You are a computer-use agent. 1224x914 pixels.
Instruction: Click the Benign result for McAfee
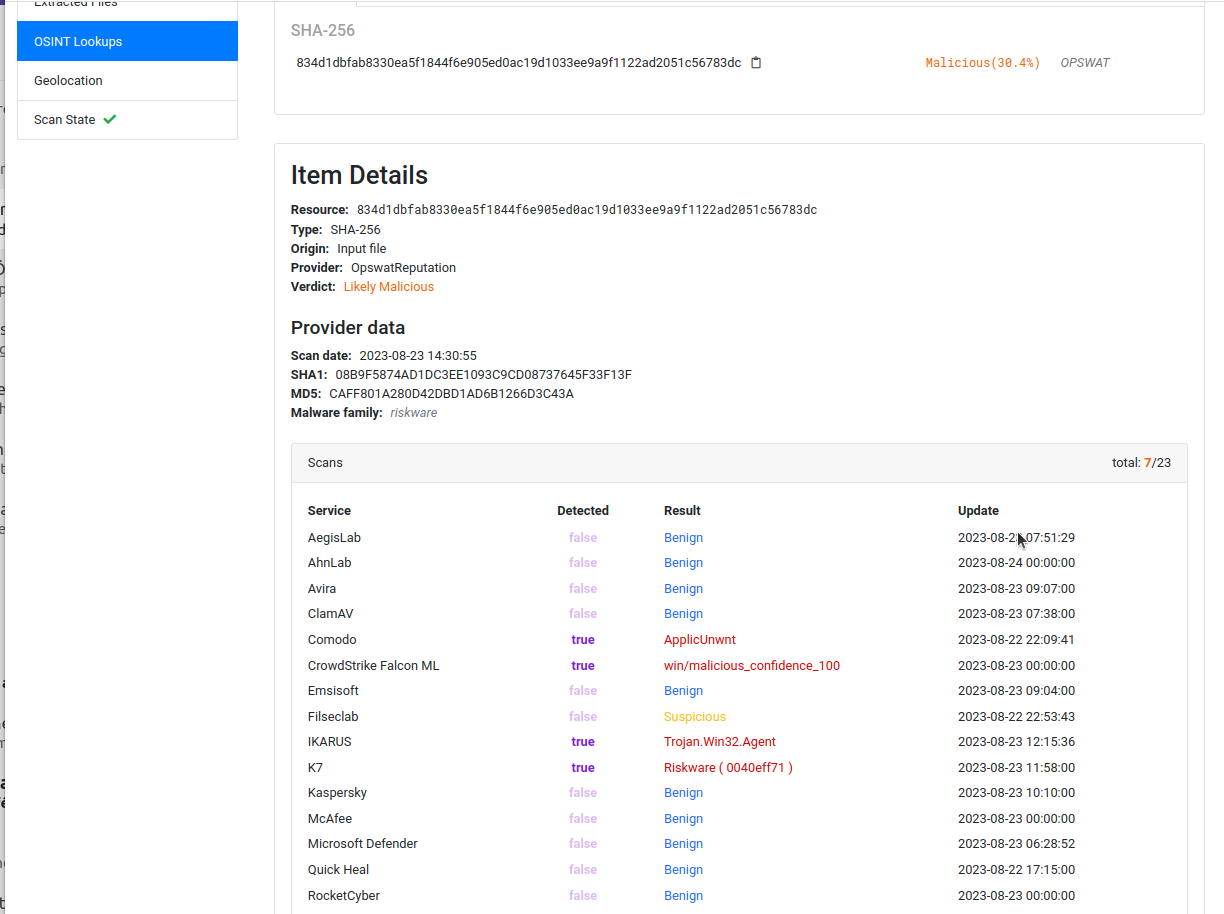683,819
